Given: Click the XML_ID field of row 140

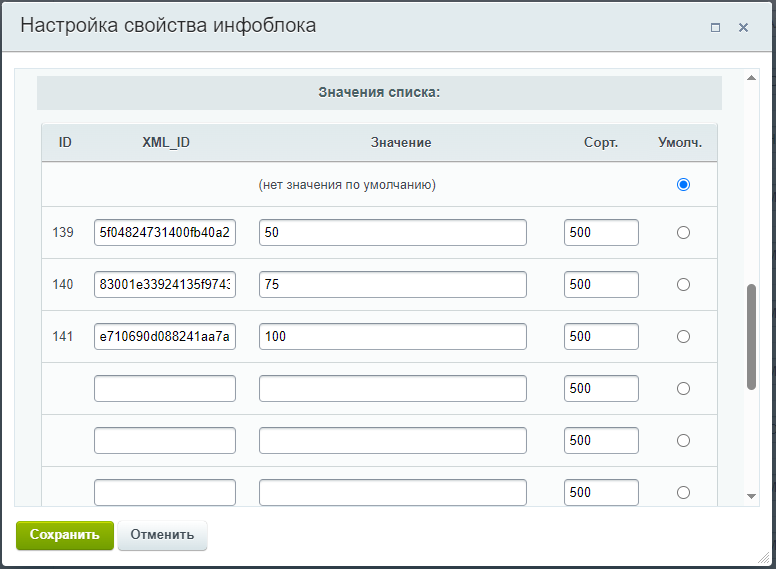Looking at the screenshot, I should (x=165, y=284).
